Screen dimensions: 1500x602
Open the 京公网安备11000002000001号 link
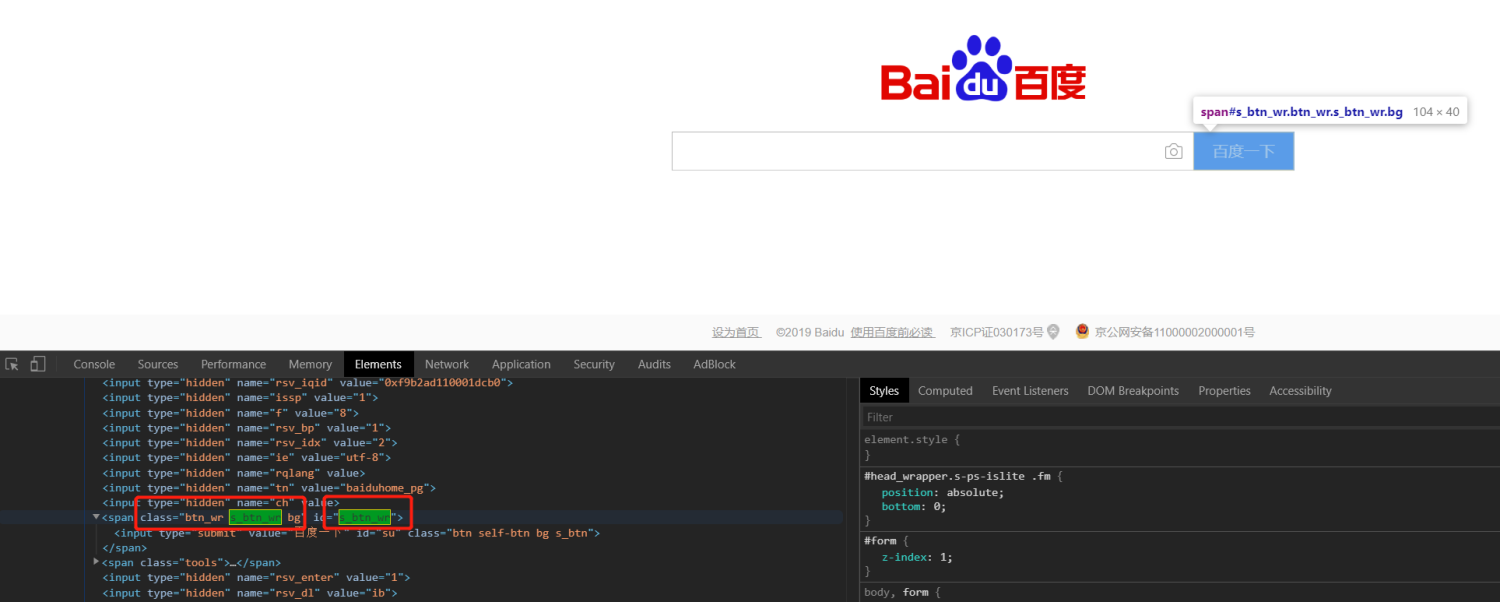pos(1175,332)
